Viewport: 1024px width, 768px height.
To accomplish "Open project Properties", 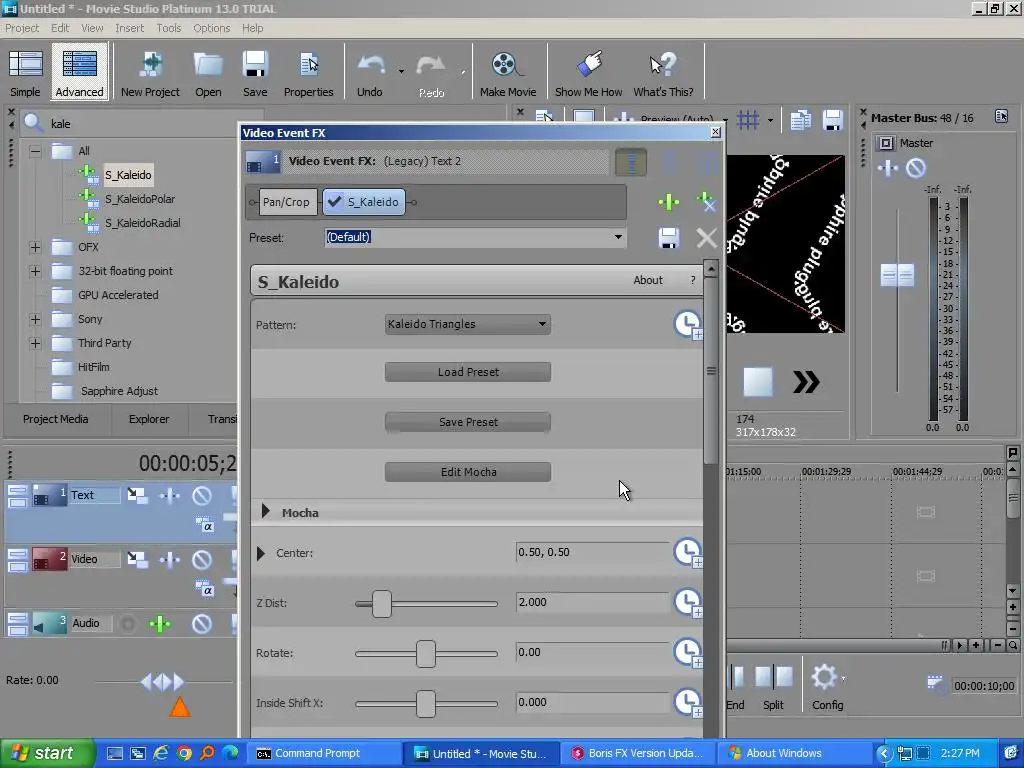I will (x=308, y=73).
